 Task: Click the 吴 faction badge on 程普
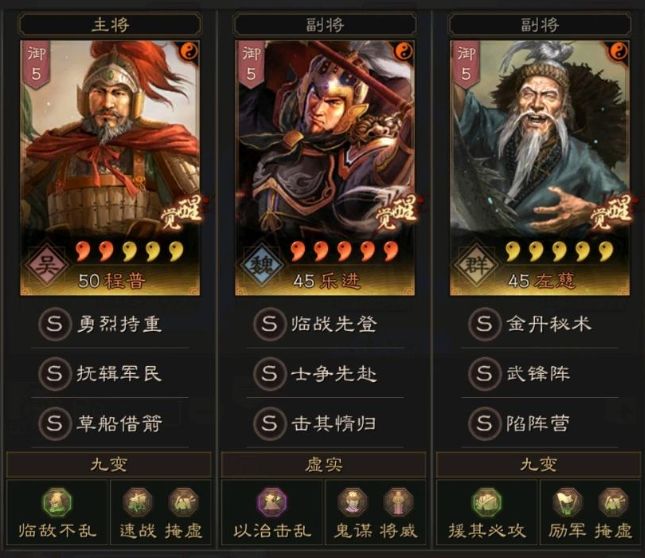pyautogui.click(x=46, y=264)
